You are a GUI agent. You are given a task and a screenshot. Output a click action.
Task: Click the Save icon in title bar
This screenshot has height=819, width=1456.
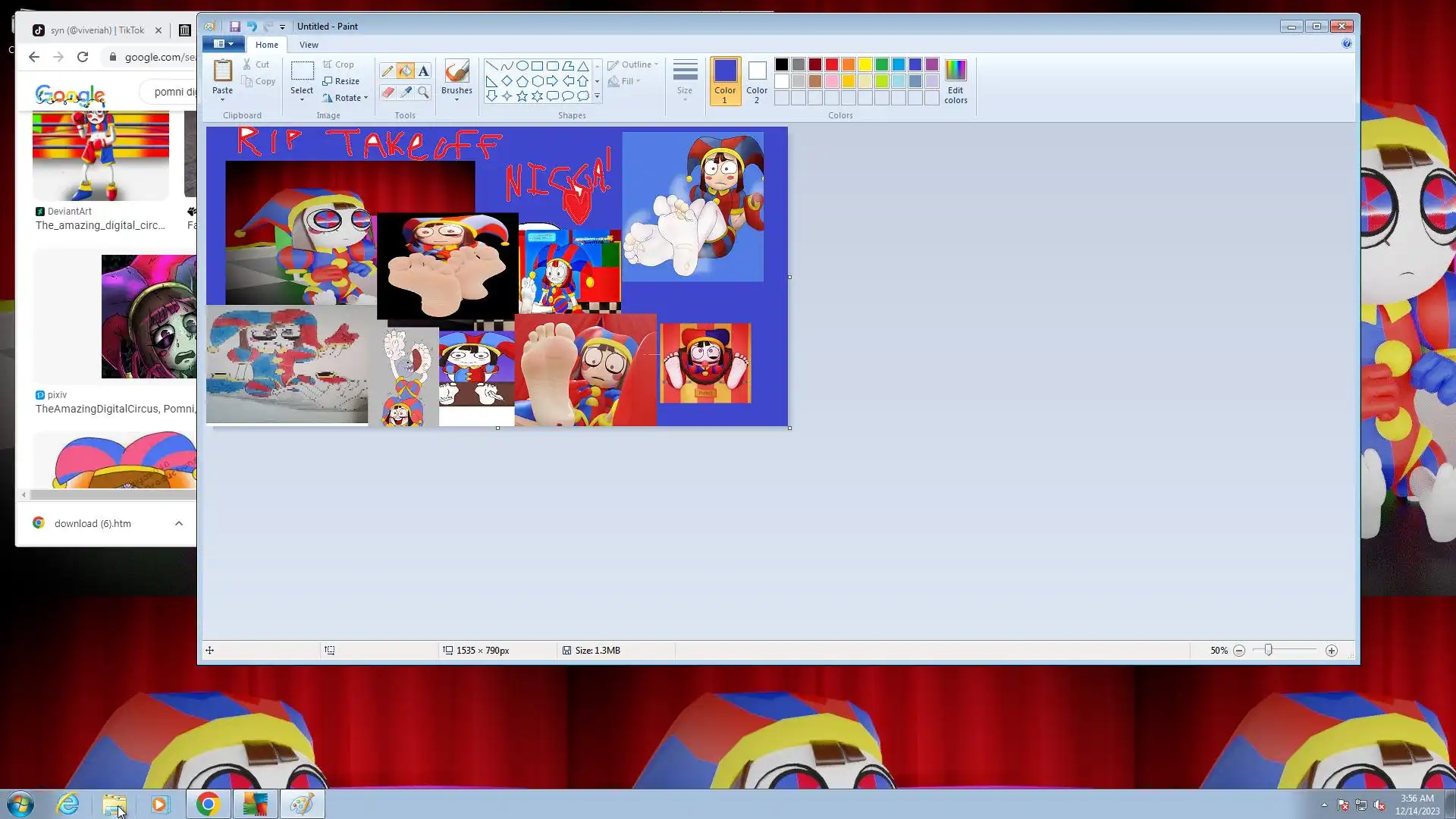coord(235,27)
